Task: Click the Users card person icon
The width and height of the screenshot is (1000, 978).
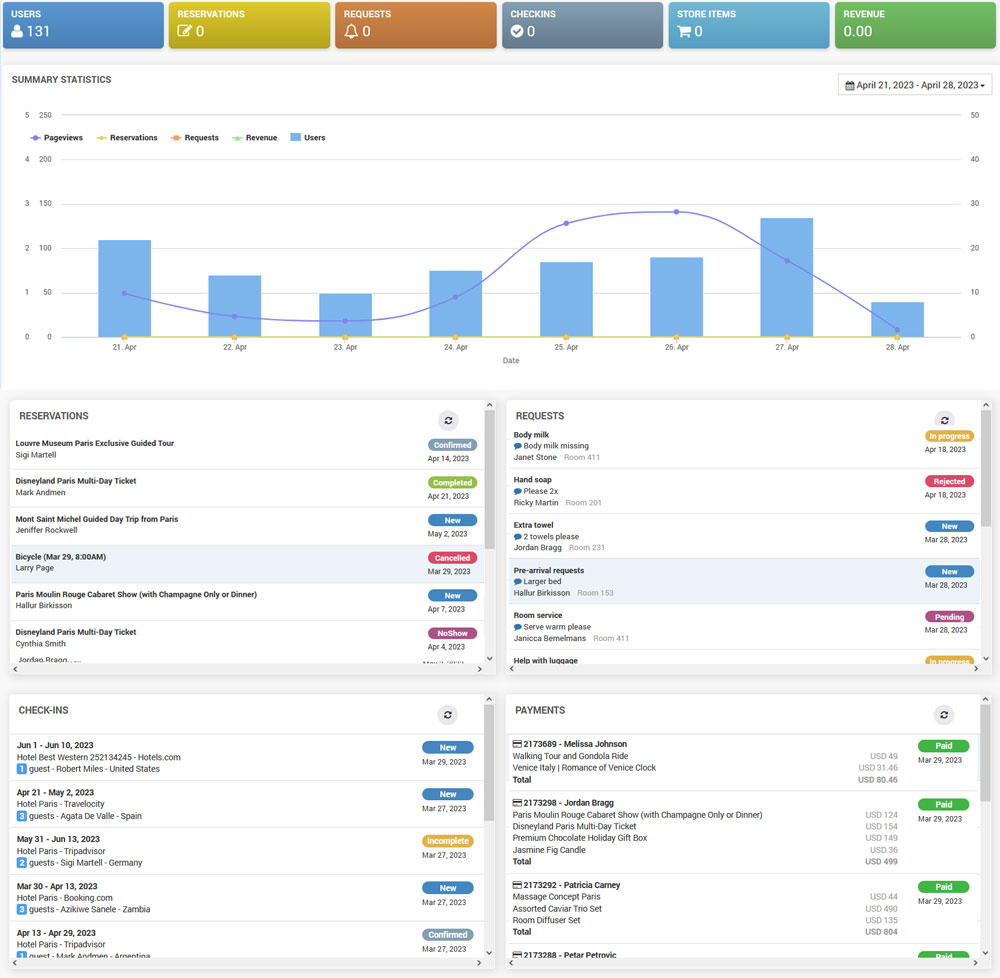Action: tap(17, 32)
